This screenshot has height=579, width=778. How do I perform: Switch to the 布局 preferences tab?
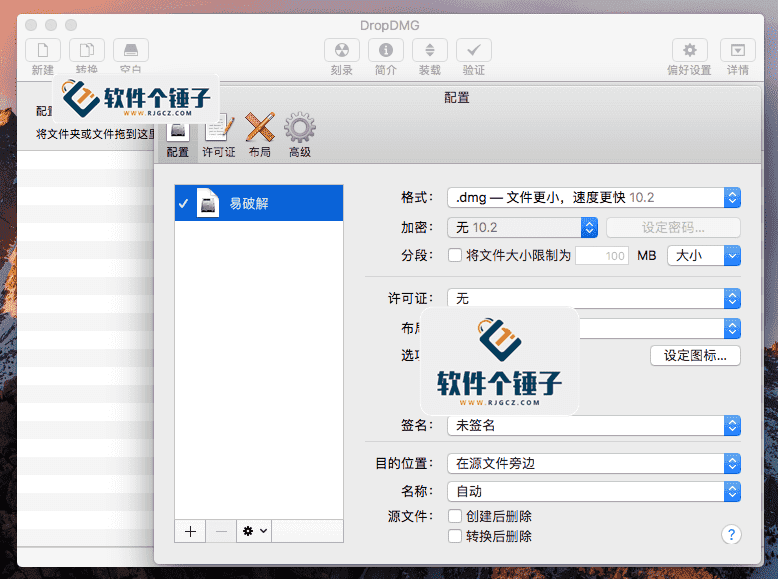pyautogui.click(x=260, y=135)
